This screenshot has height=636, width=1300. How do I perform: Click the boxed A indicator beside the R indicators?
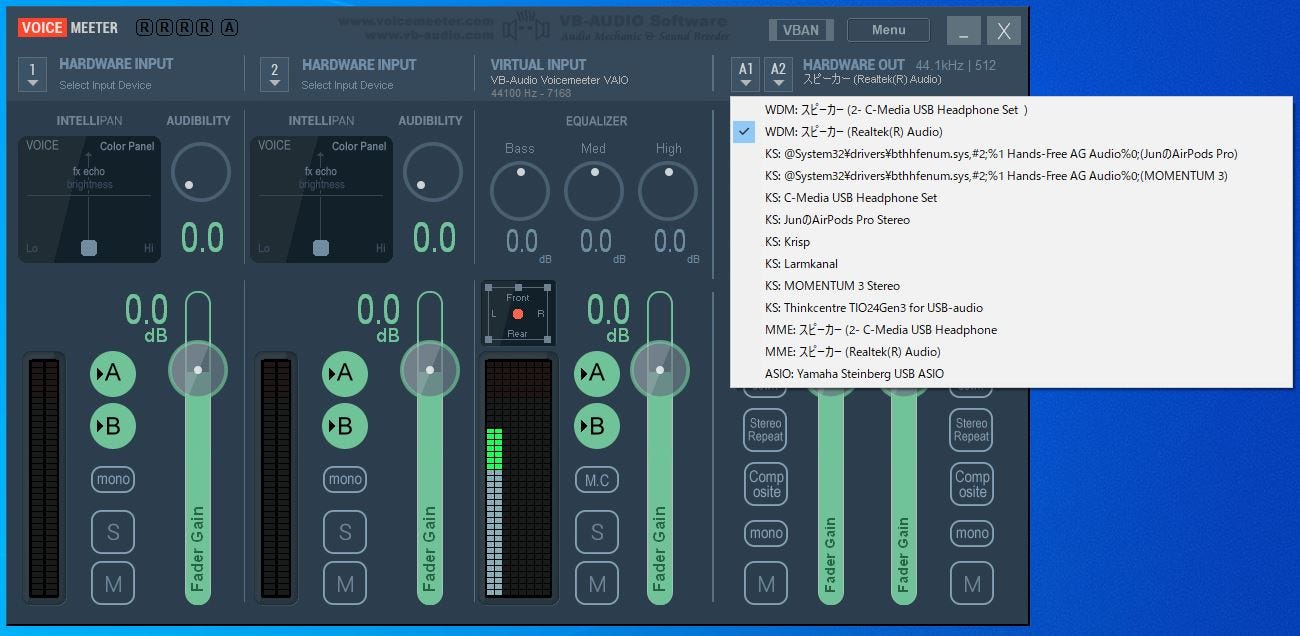point(229,28)
